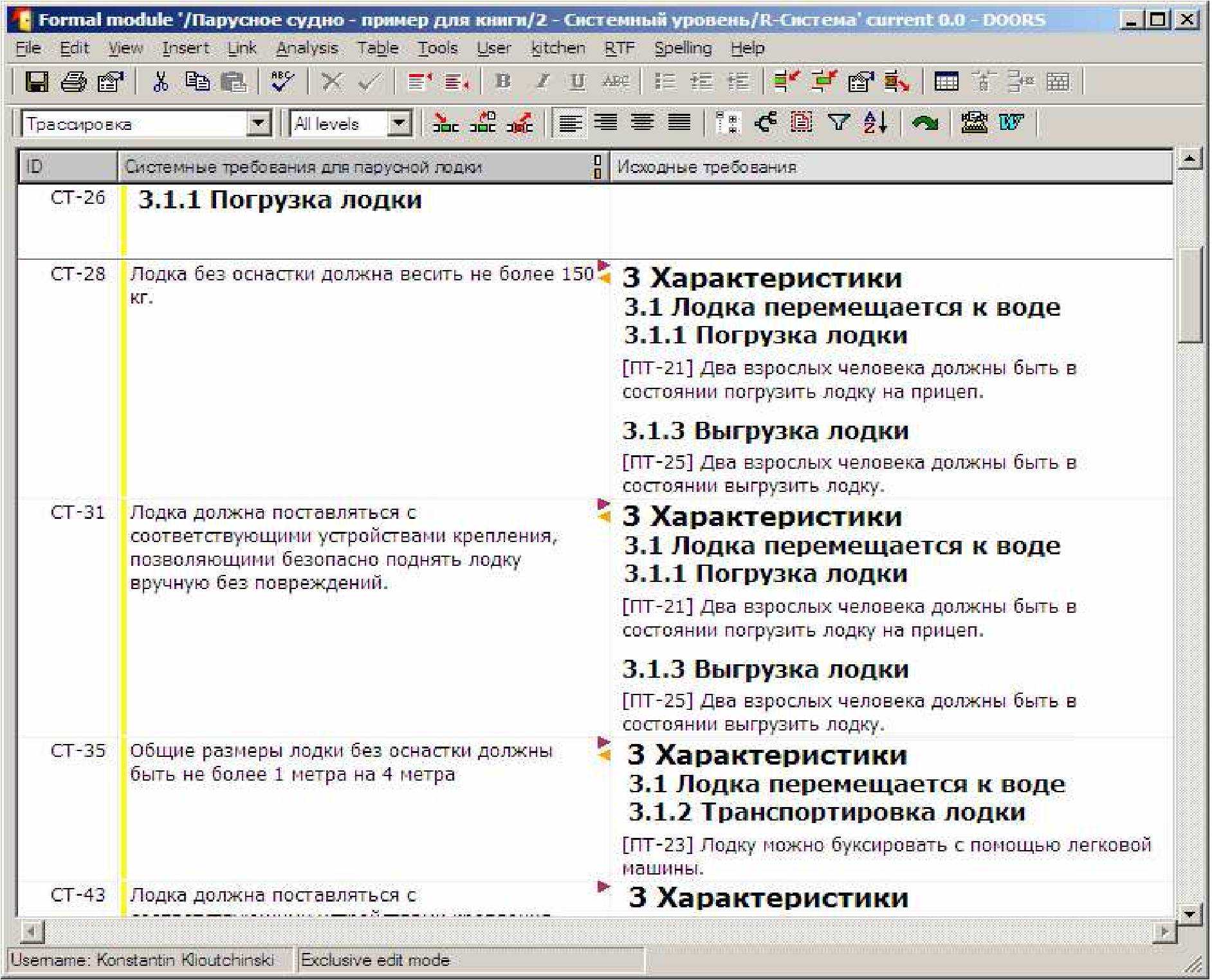1212x980 pixels.
Task: Open object properties icon after the green block icons
Action: [860, 82]
